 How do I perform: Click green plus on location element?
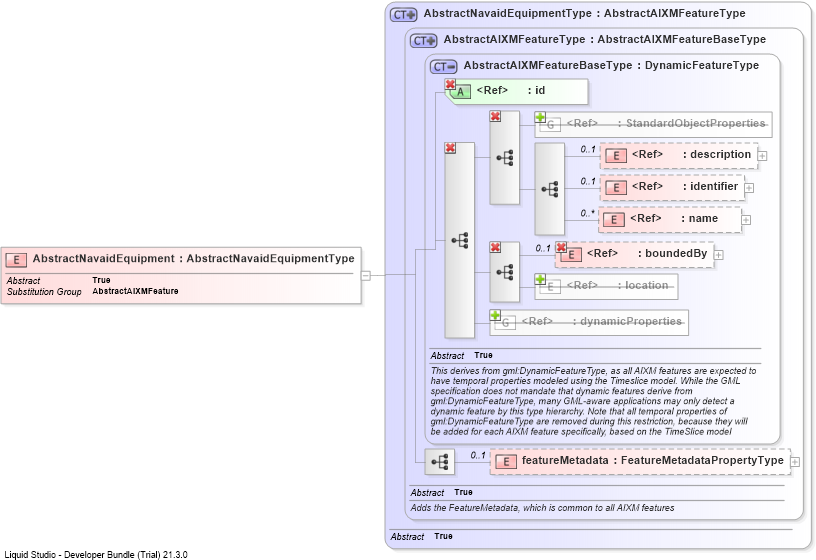[540, 279]
